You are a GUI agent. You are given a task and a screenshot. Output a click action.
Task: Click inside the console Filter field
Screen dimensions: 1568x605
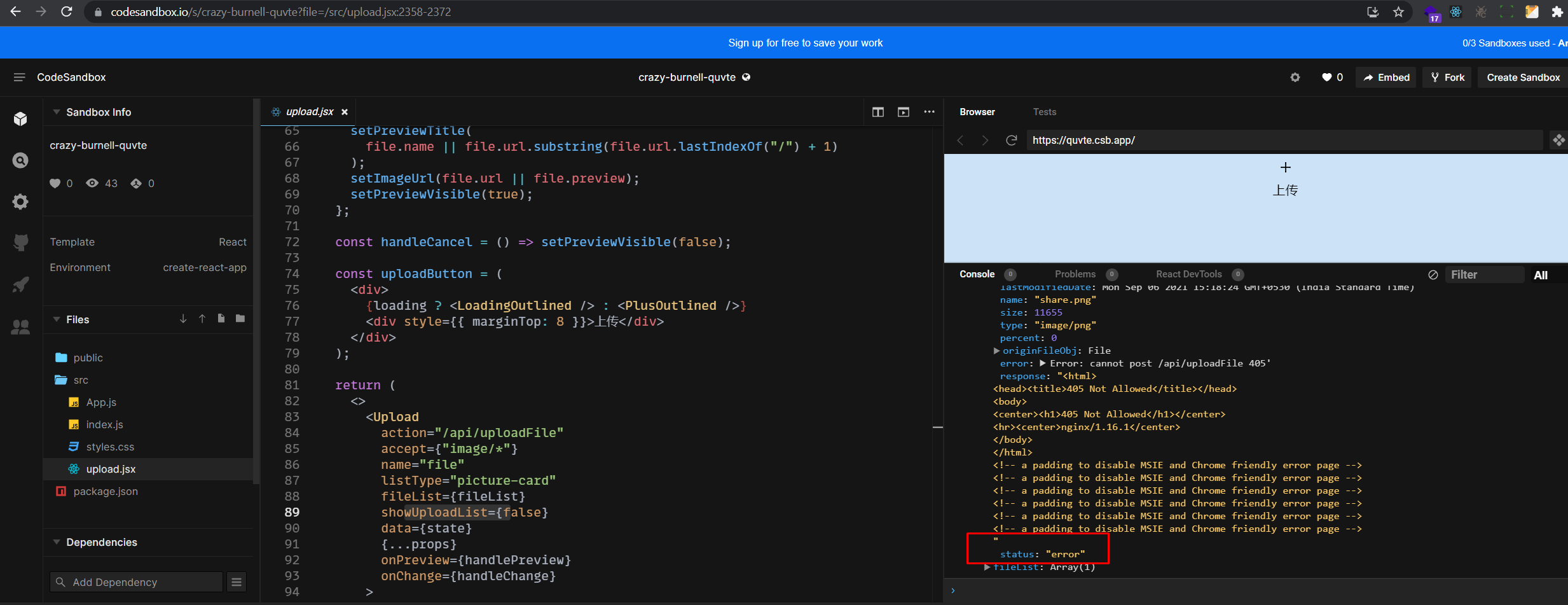[x=1485, y=274]
